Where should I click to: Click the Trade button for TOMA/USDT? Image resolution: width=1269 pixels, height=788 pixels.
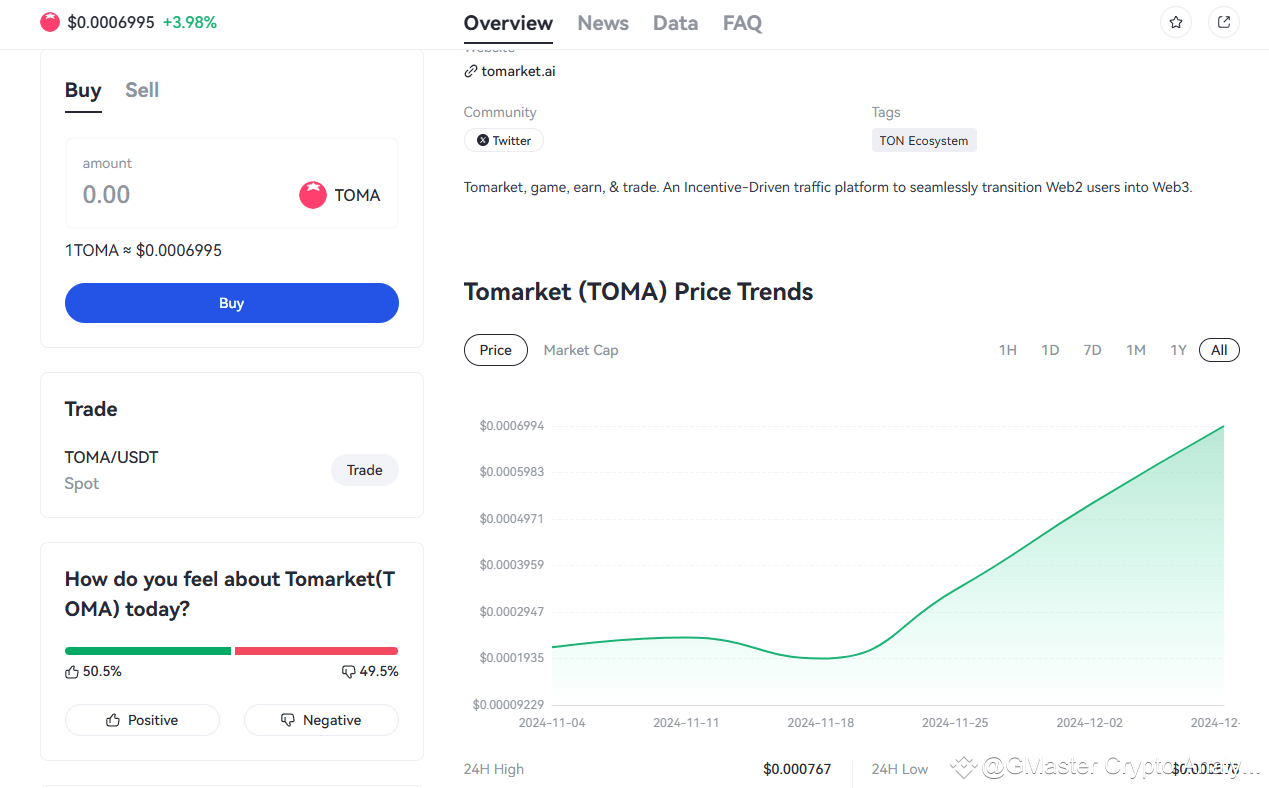[x=365, y=470]
